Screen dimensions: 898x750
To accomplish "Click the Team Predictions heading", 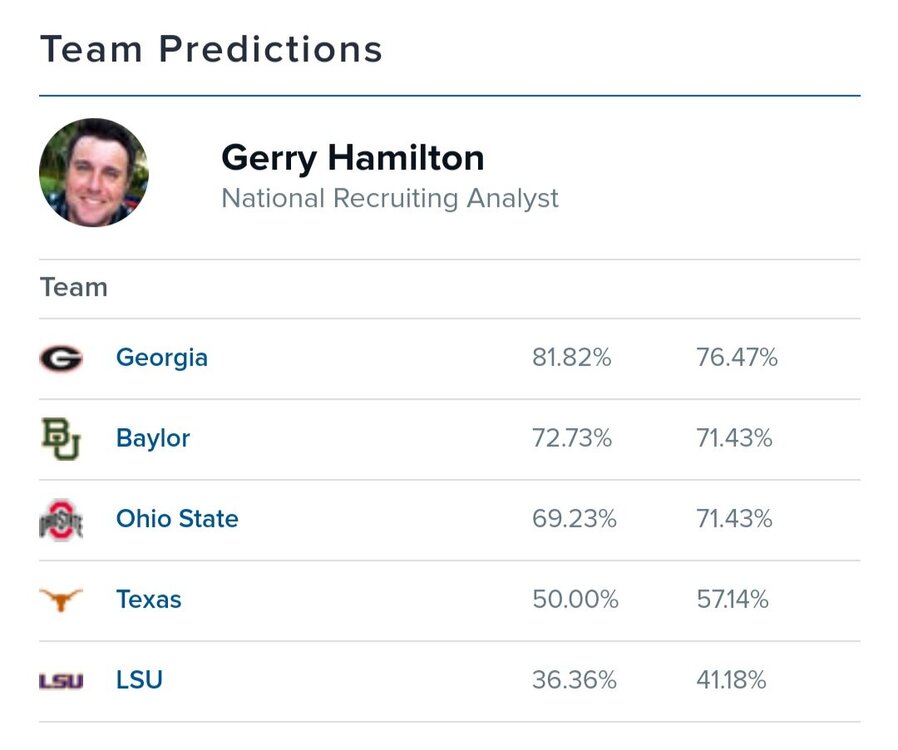I will [211, 48].
